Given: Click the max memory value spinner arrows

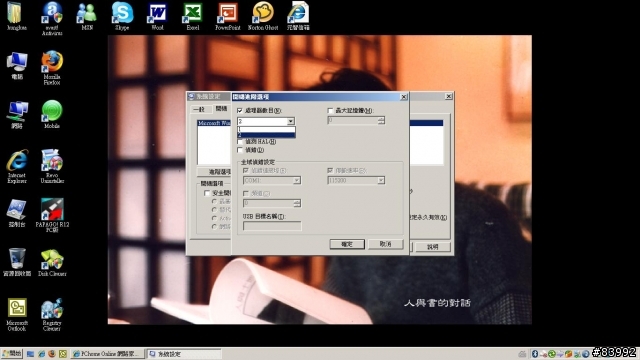Looking at the screenshot, I should coord(381,120).
